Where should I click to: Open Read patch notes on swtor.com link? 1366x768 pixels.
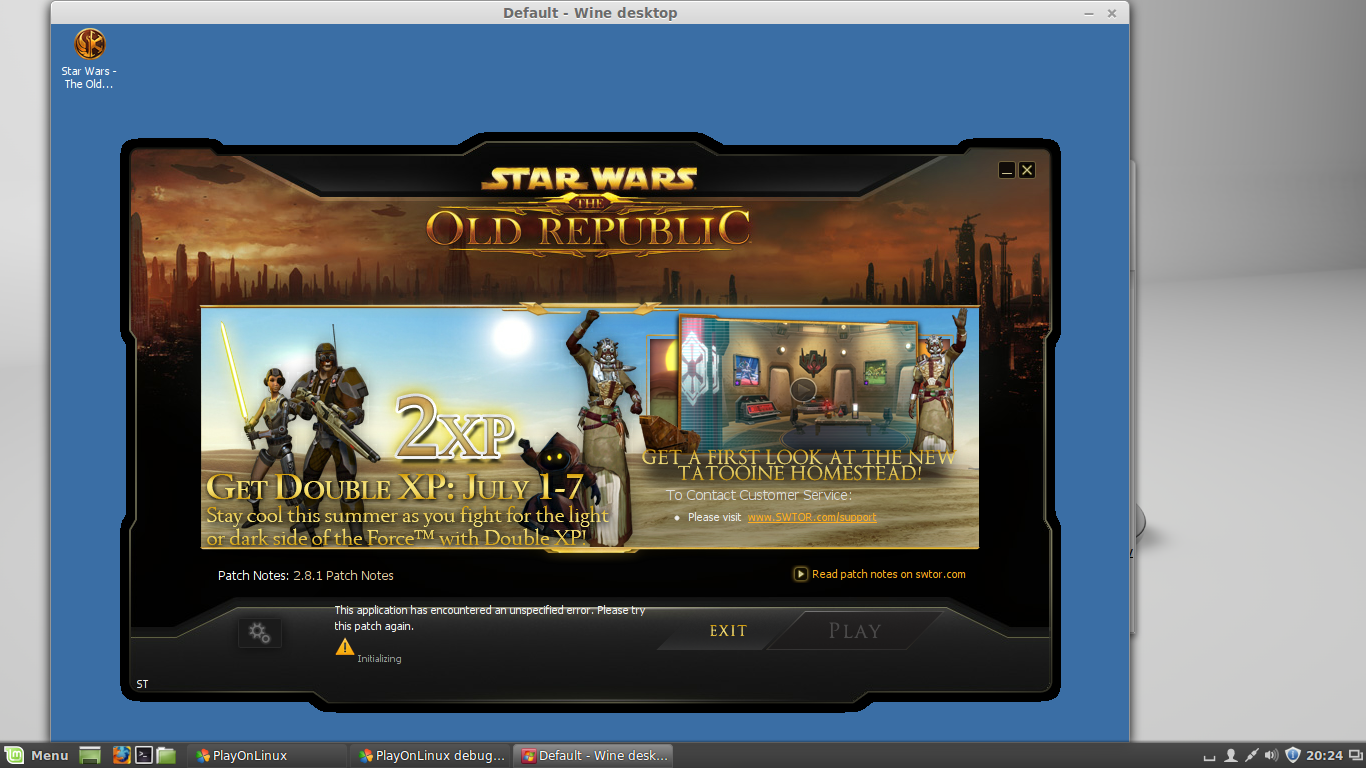[889, 574]
